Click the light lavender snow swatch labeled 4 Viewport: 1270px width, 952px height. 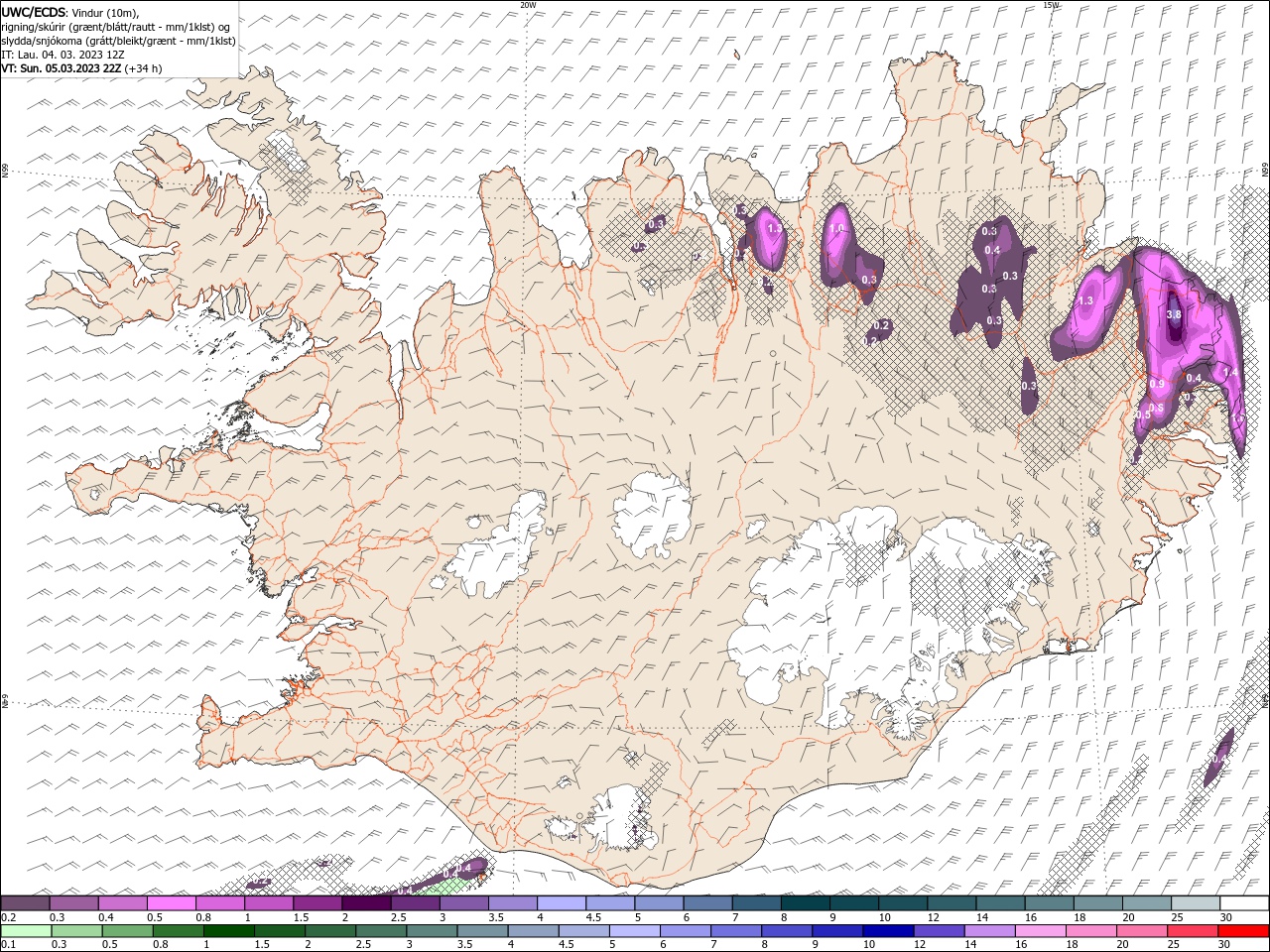562,903
